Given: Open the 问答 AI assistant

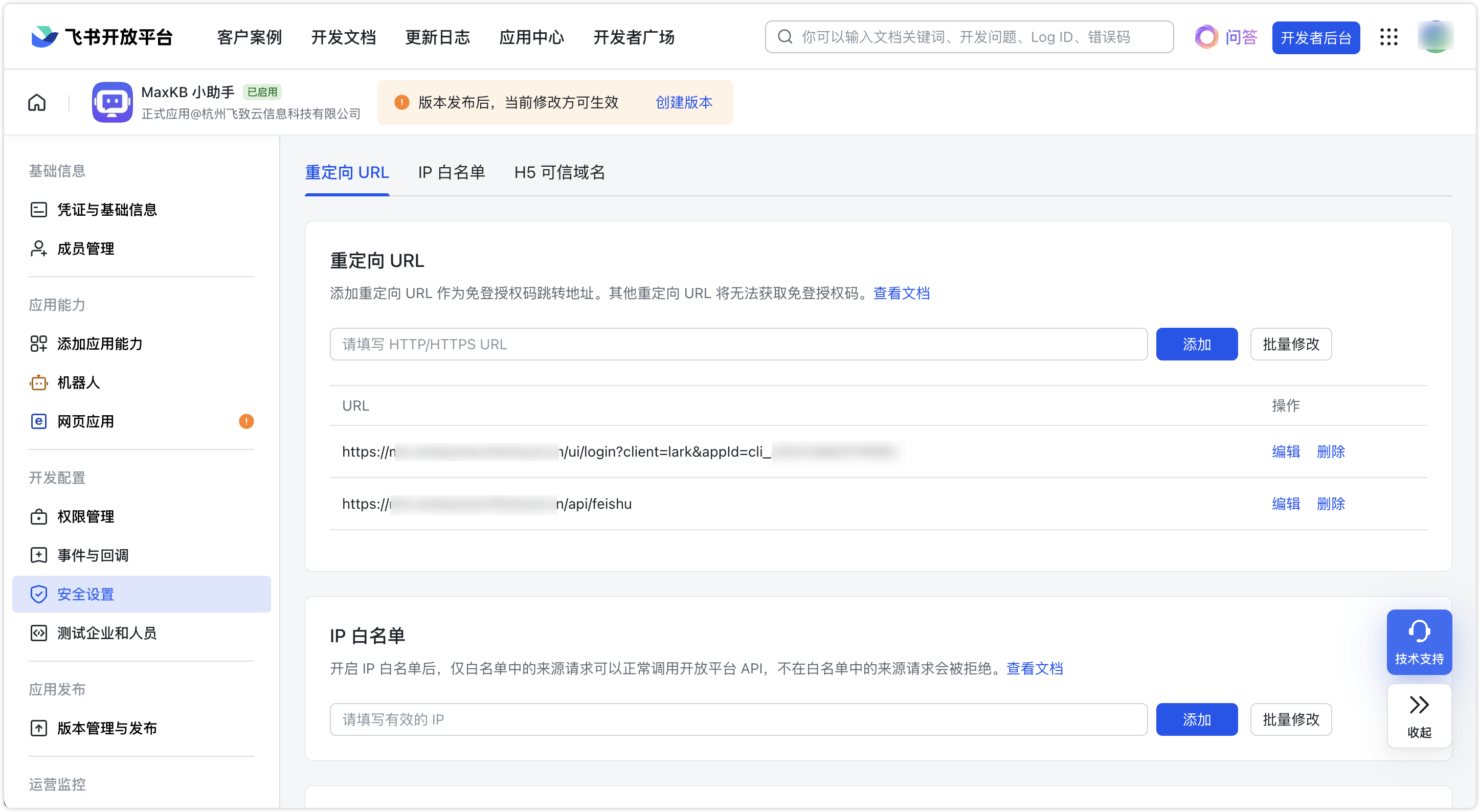Looking at the screenshot, I should pyautogui.click(x=1225, y=37).
